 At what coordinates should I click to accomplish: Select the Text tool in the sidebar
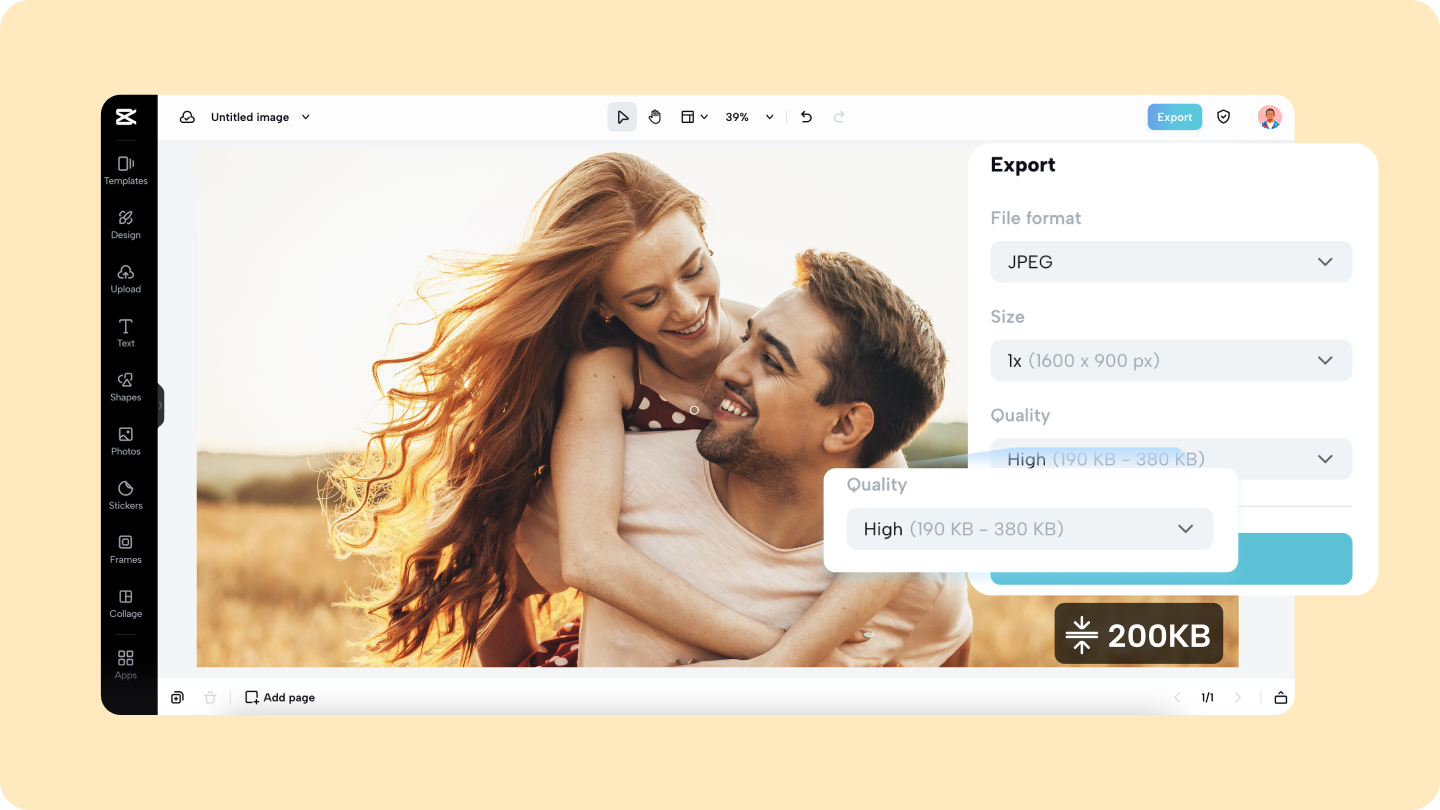[x=126, y=332]
